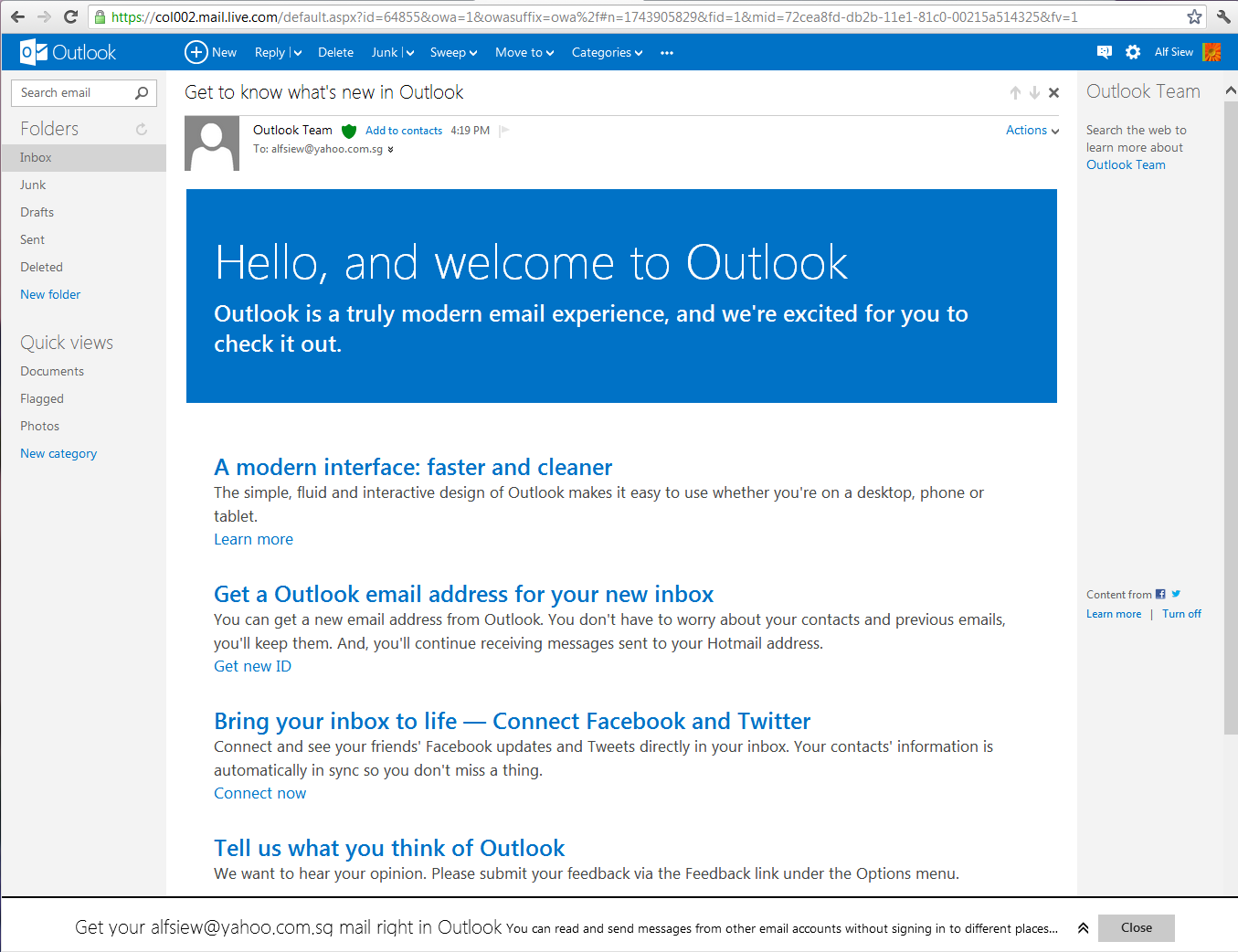
Task: Expand the Reply dropdown arrow
Action: tap(297, 53)
